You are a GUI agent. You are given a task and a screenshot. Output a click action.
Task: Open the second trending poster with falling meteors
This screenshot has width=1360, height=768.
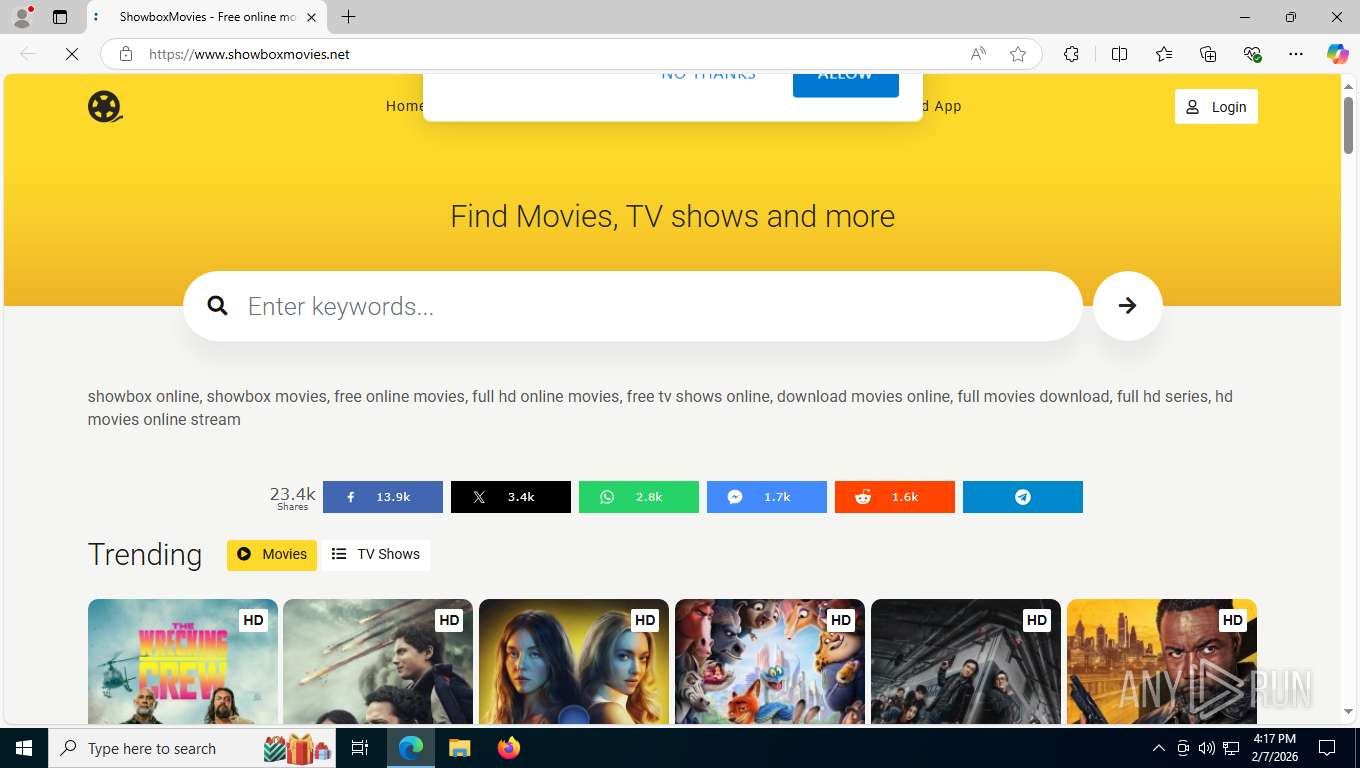(378, 661)
